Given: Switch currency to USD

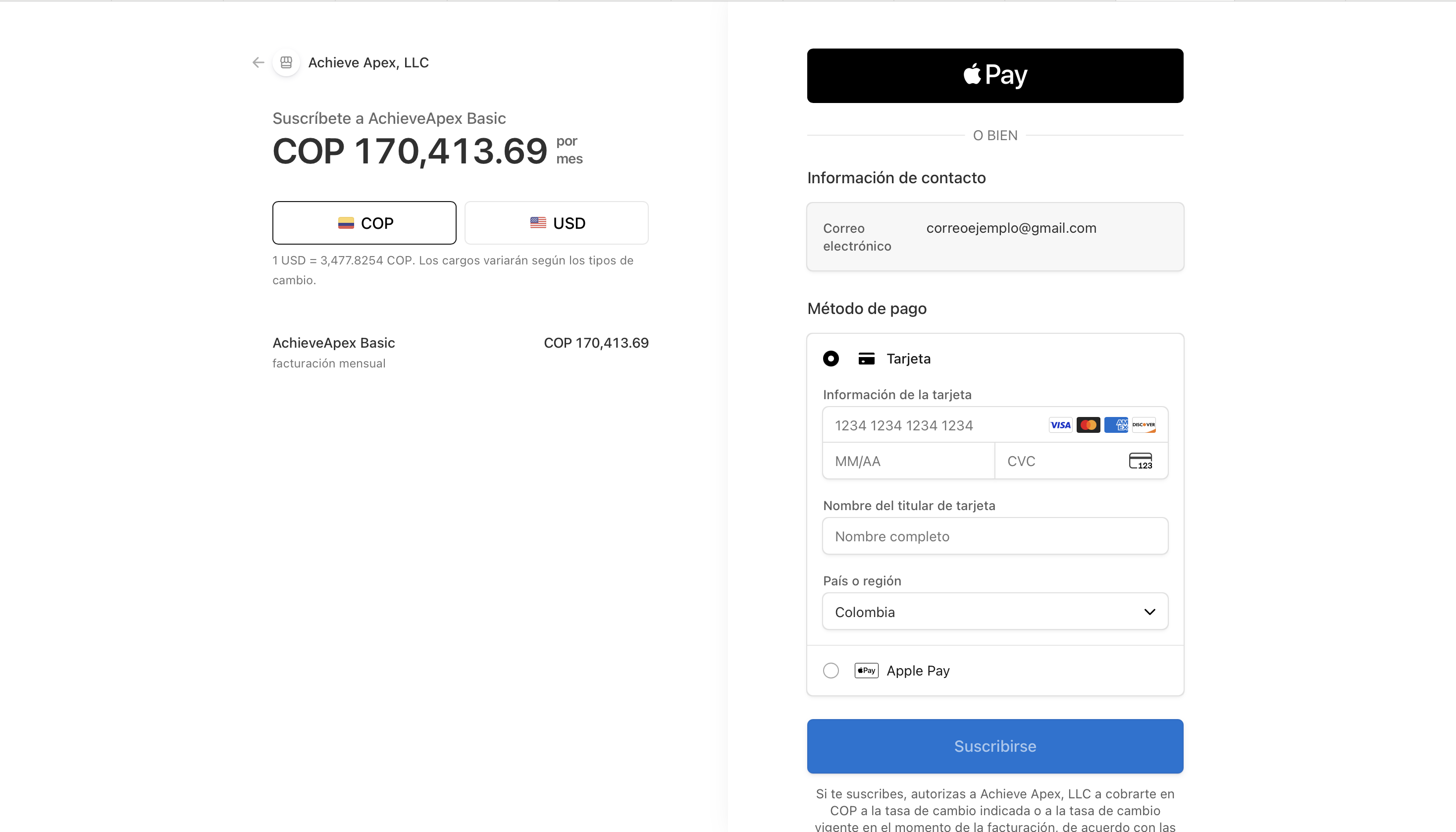Looking at the screenshot, I should (557, 223).
